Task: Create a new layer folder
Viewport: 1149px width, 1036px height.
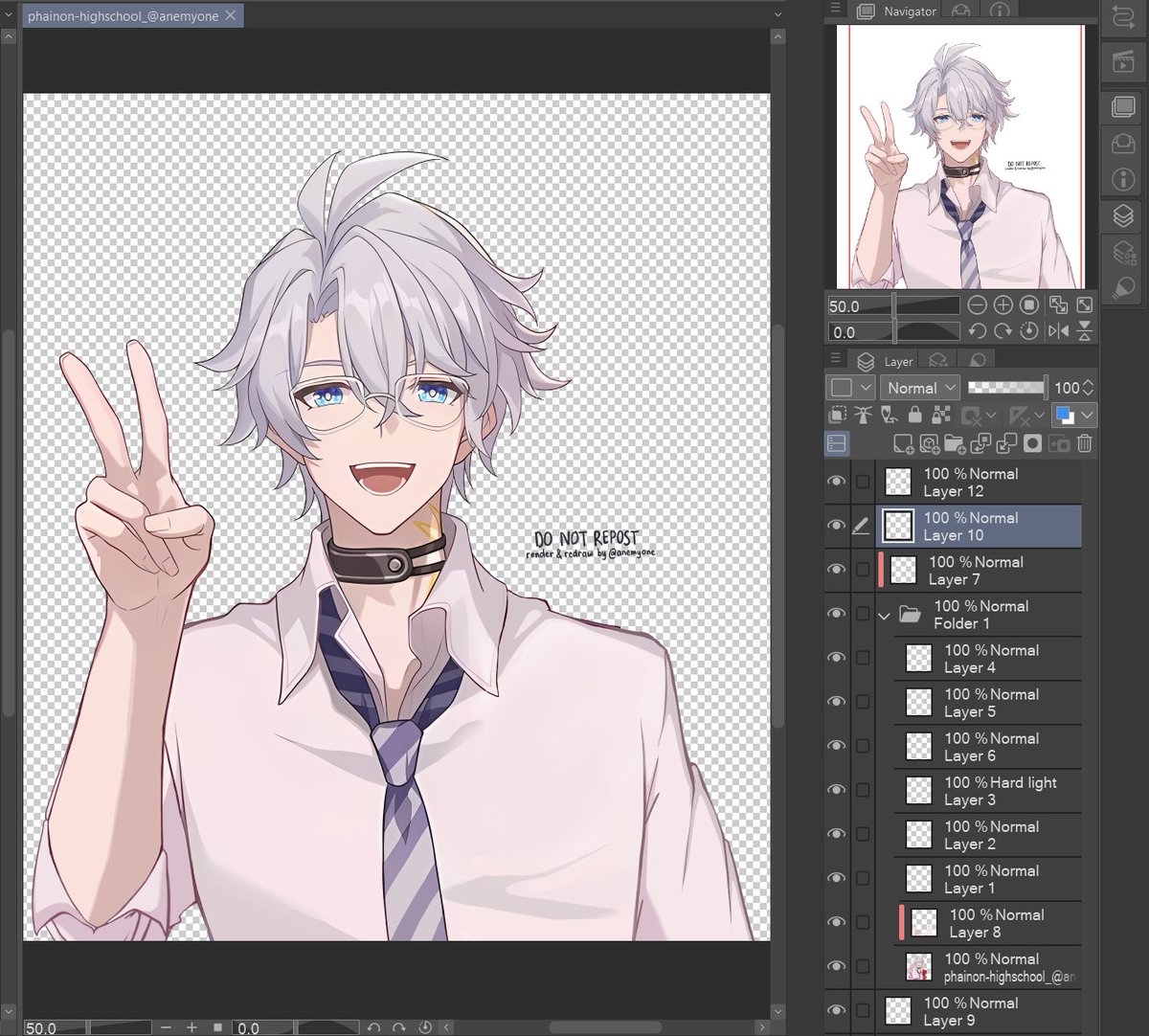Action: click(x=956, y=443)
